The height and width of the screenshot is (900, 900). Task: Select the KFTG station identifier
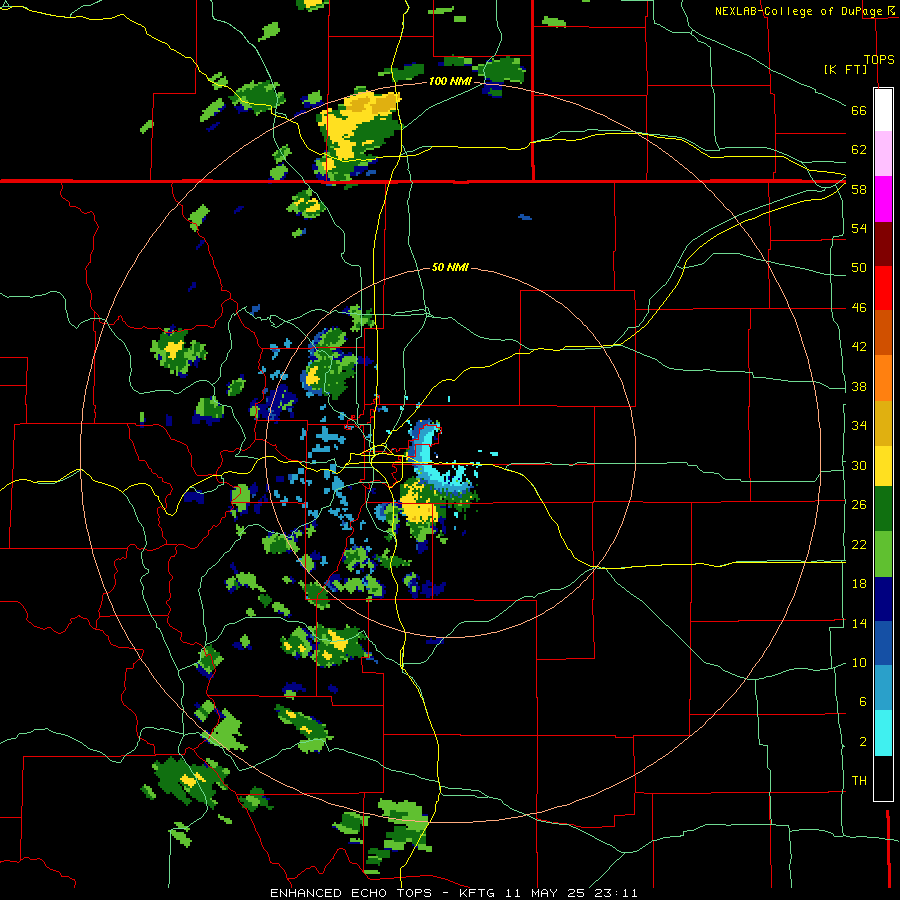478,893
